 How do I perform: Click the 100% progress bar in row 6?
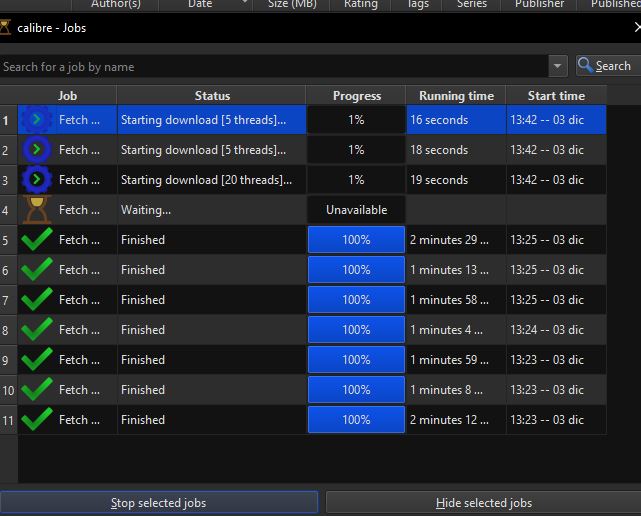(356, 269)
